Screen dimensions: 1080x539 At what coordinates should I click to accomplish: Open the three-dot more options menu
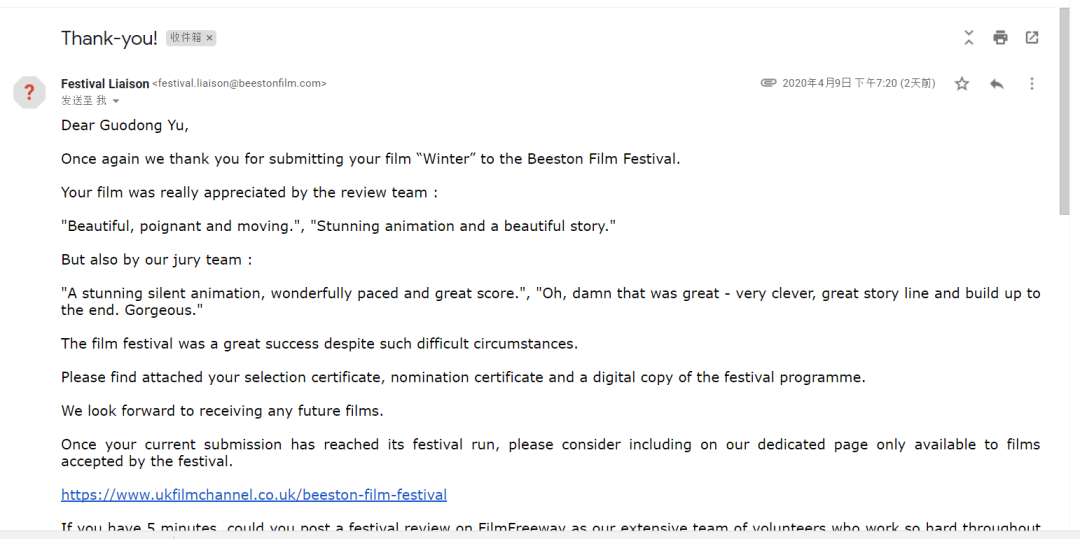click(x=1032, y=84)
